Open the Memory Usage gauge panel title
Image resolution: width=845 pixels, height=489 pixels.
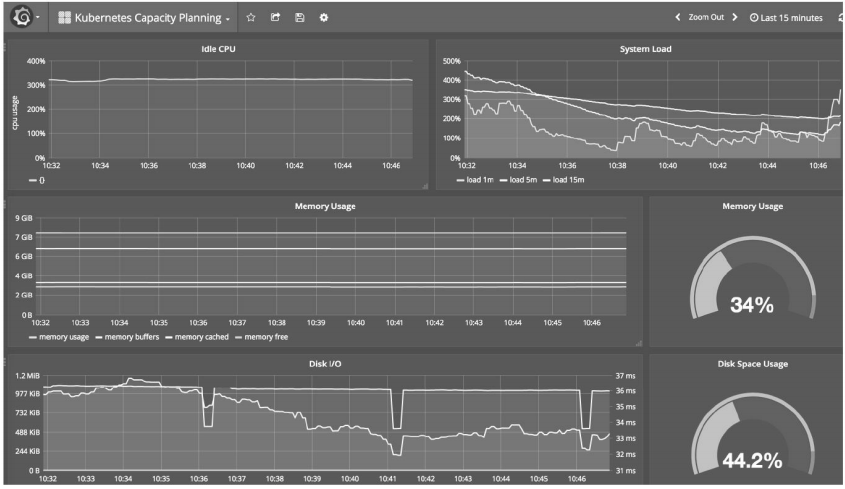[x=752, y=206]
